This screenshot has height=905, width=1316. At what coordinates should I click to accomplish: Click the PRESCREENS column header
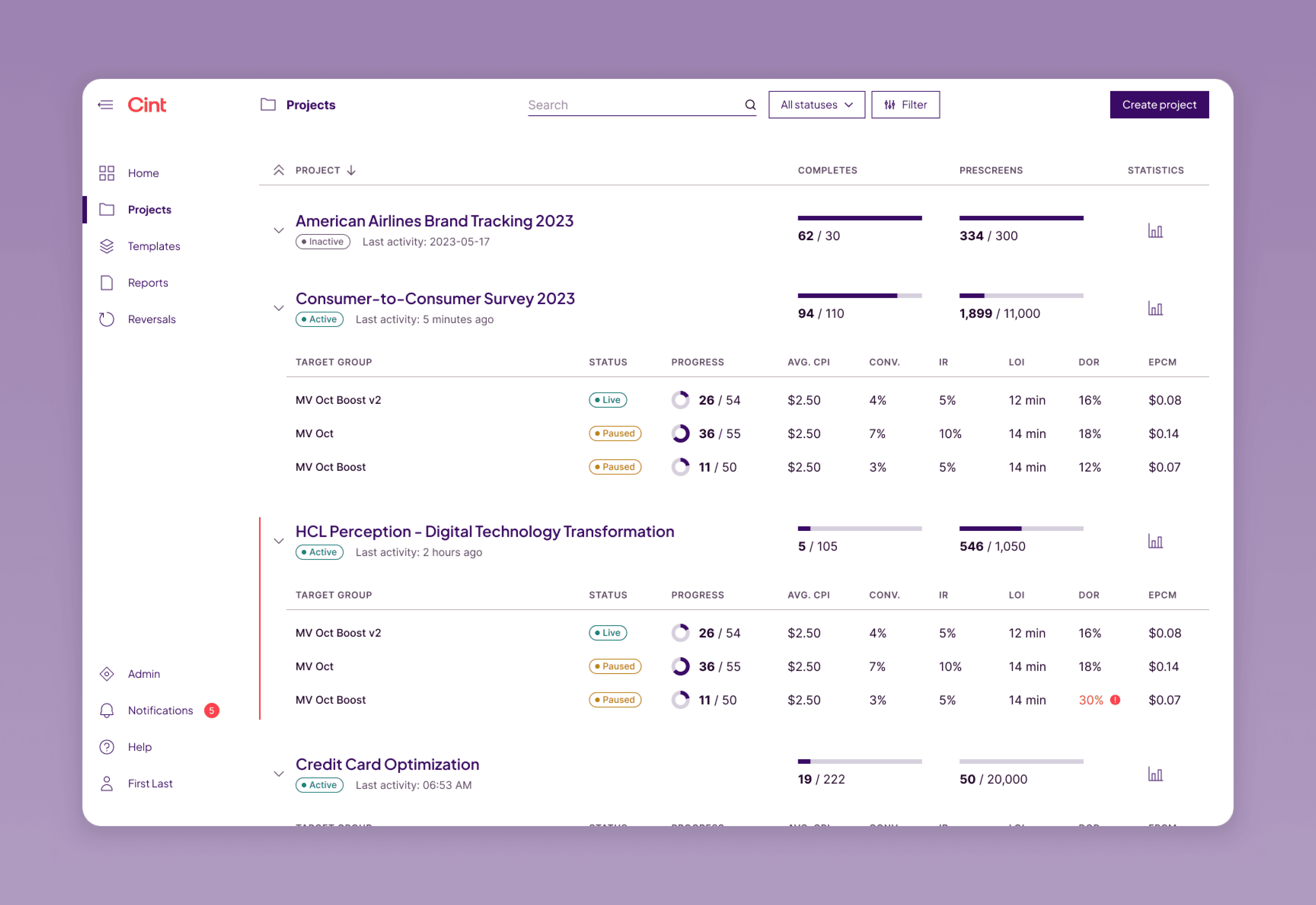tap(991, 170)
